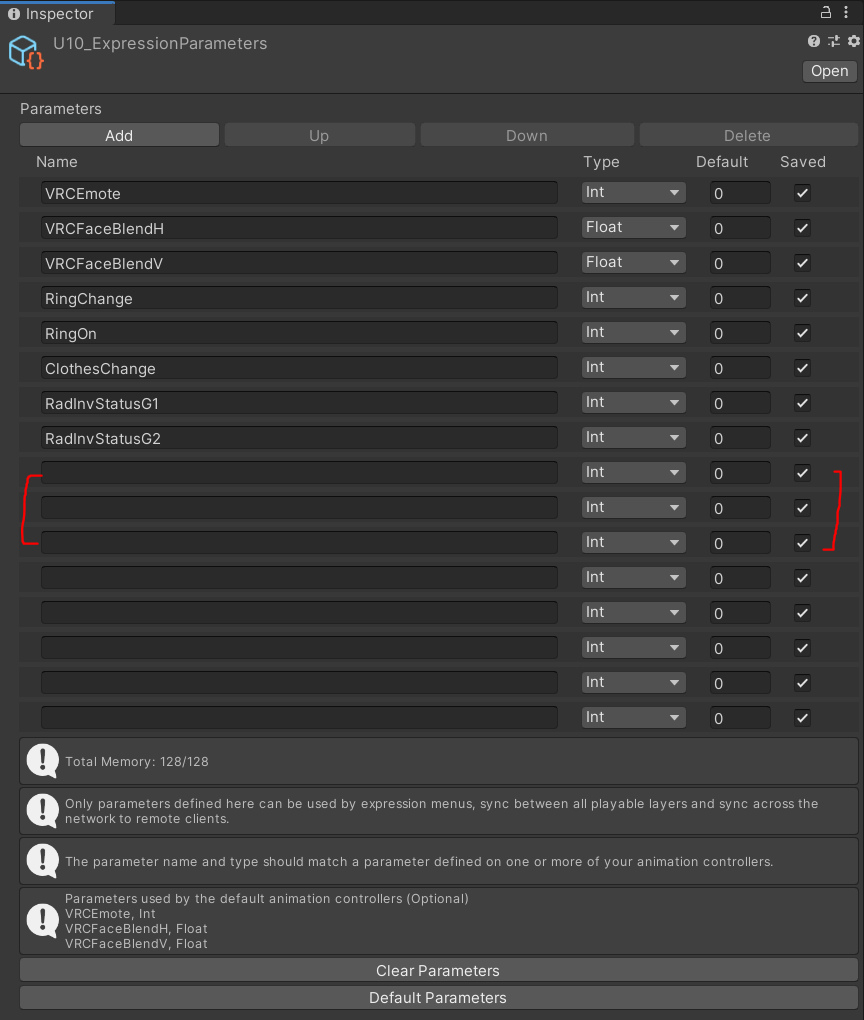
Task: Toggle Saved checkbox of last empty row
Action: (x=802, y=718)
